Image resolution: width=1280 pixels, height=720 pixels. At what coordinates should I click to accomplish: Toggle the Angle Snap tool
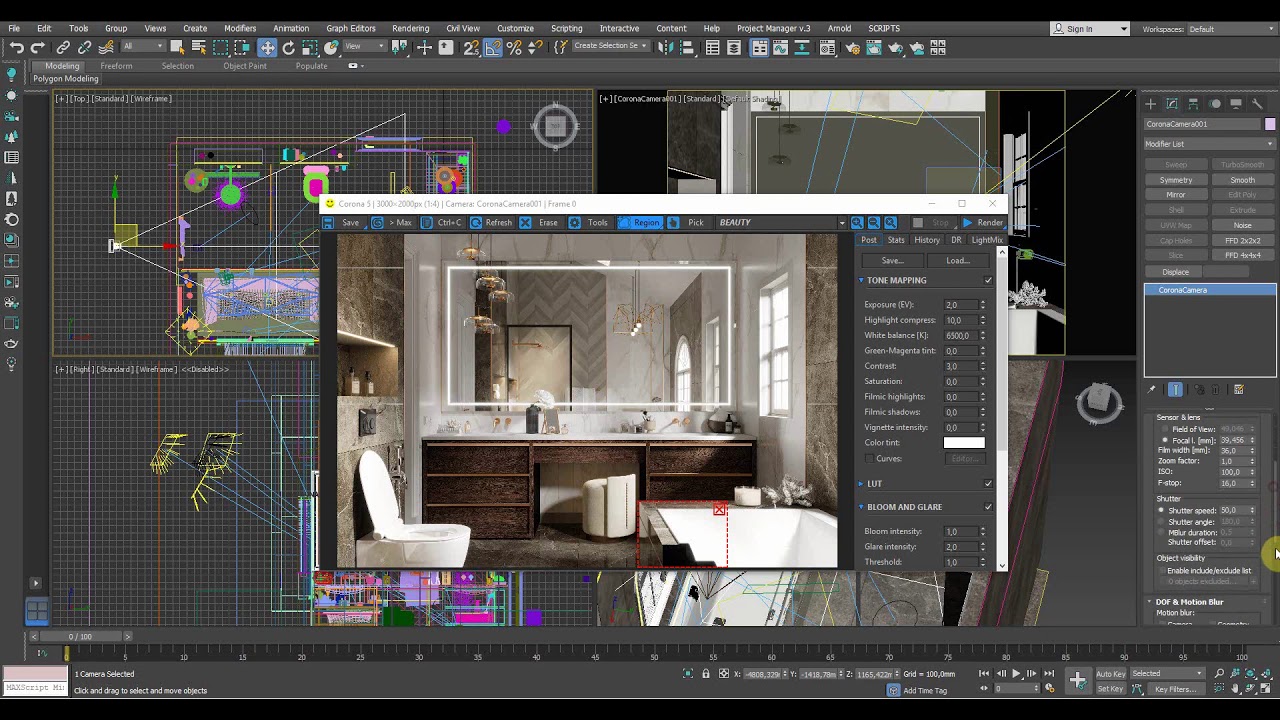[494, 48]
